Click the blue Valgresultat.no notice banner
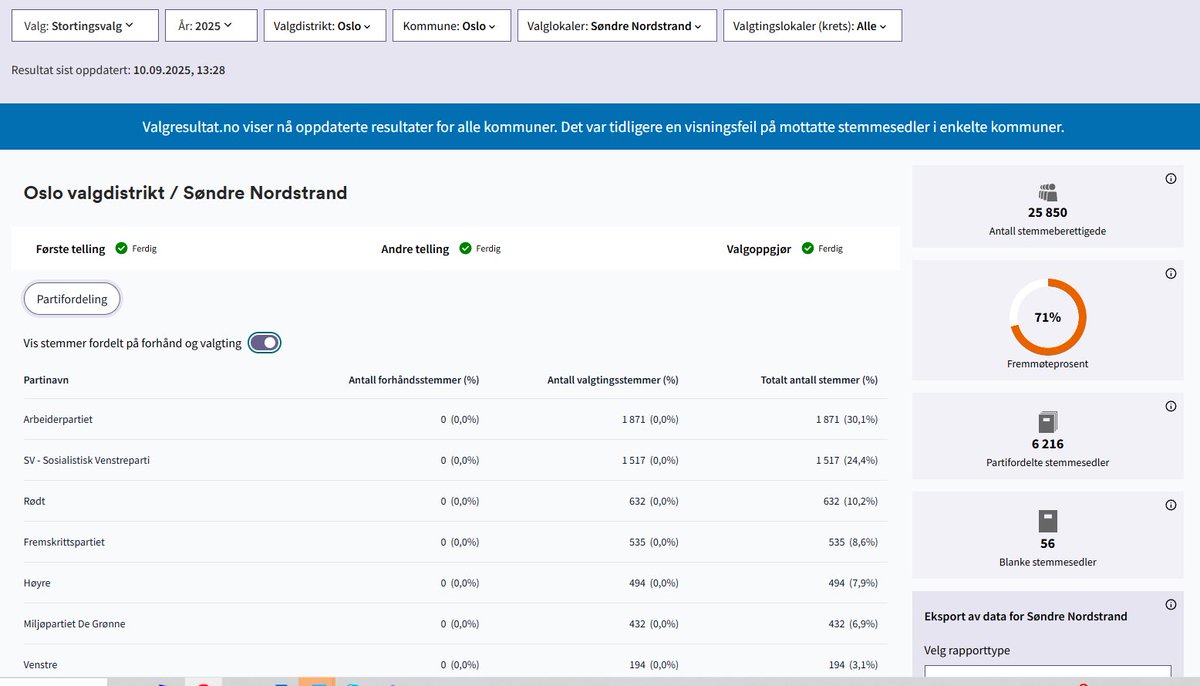This screenshot has width=1200, height=686. point(600,127)
